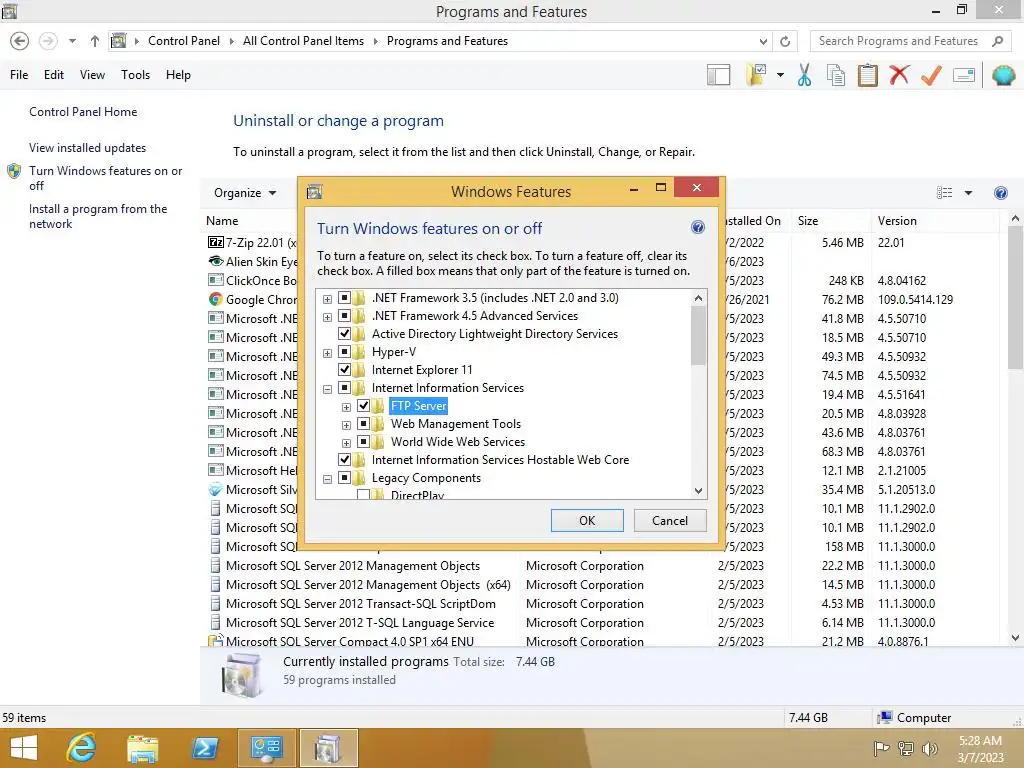Open the File menu
The height and width of the screenshot is (768, 1024).
19,75
